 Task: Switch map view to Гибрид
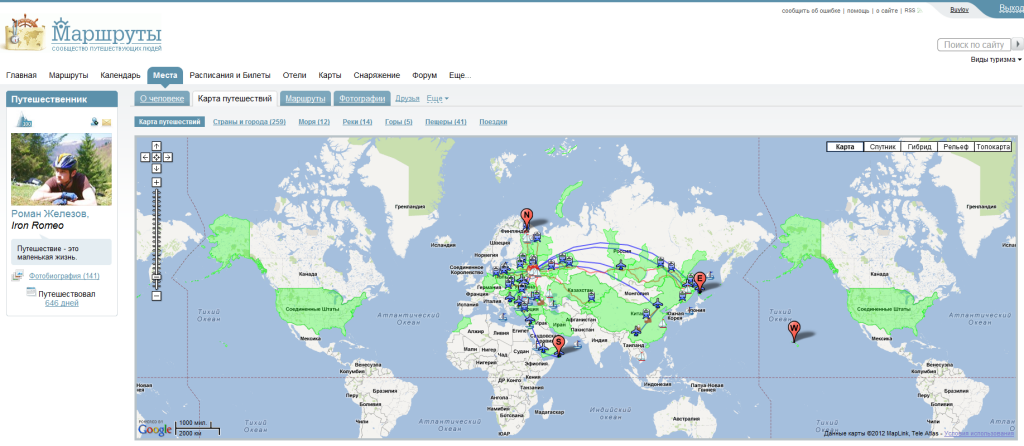[x=919, y=147]
